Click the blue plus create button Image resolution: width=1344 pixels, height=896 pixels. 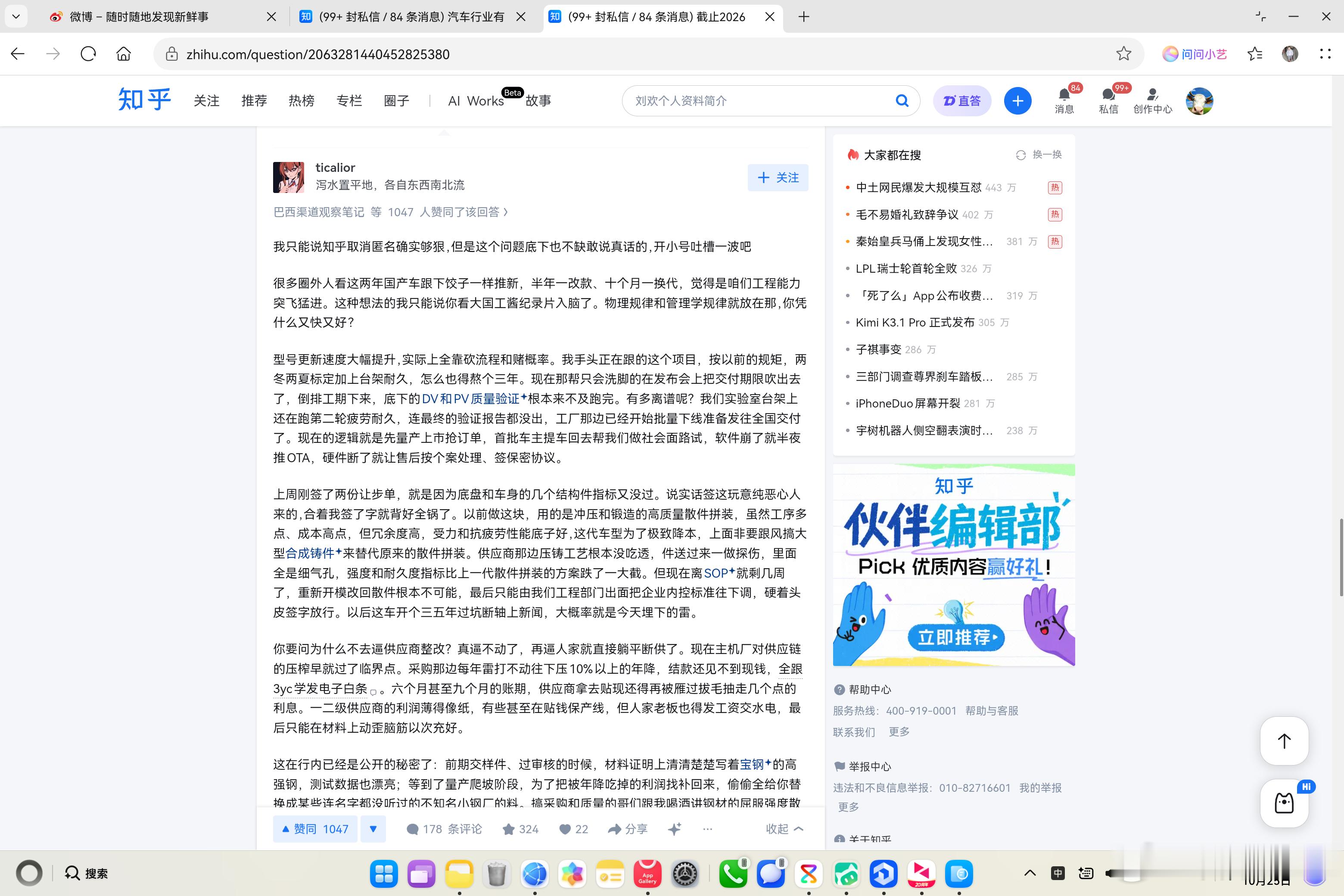(x=1017, y=100)
